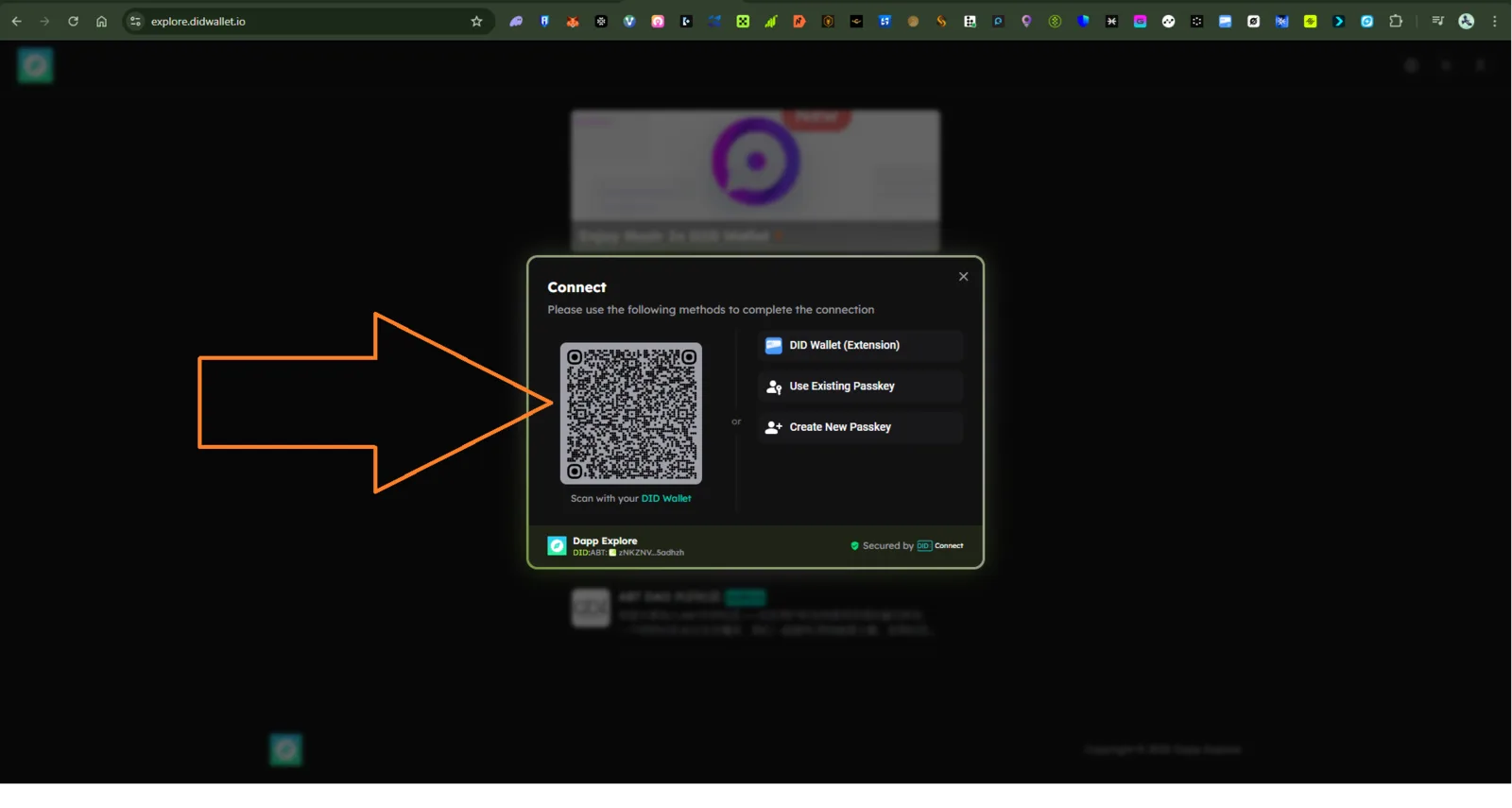Open the browser profile avatar
Image resolution: width=1512 pixels, height=808 pixels.
tap(1466, 22)
